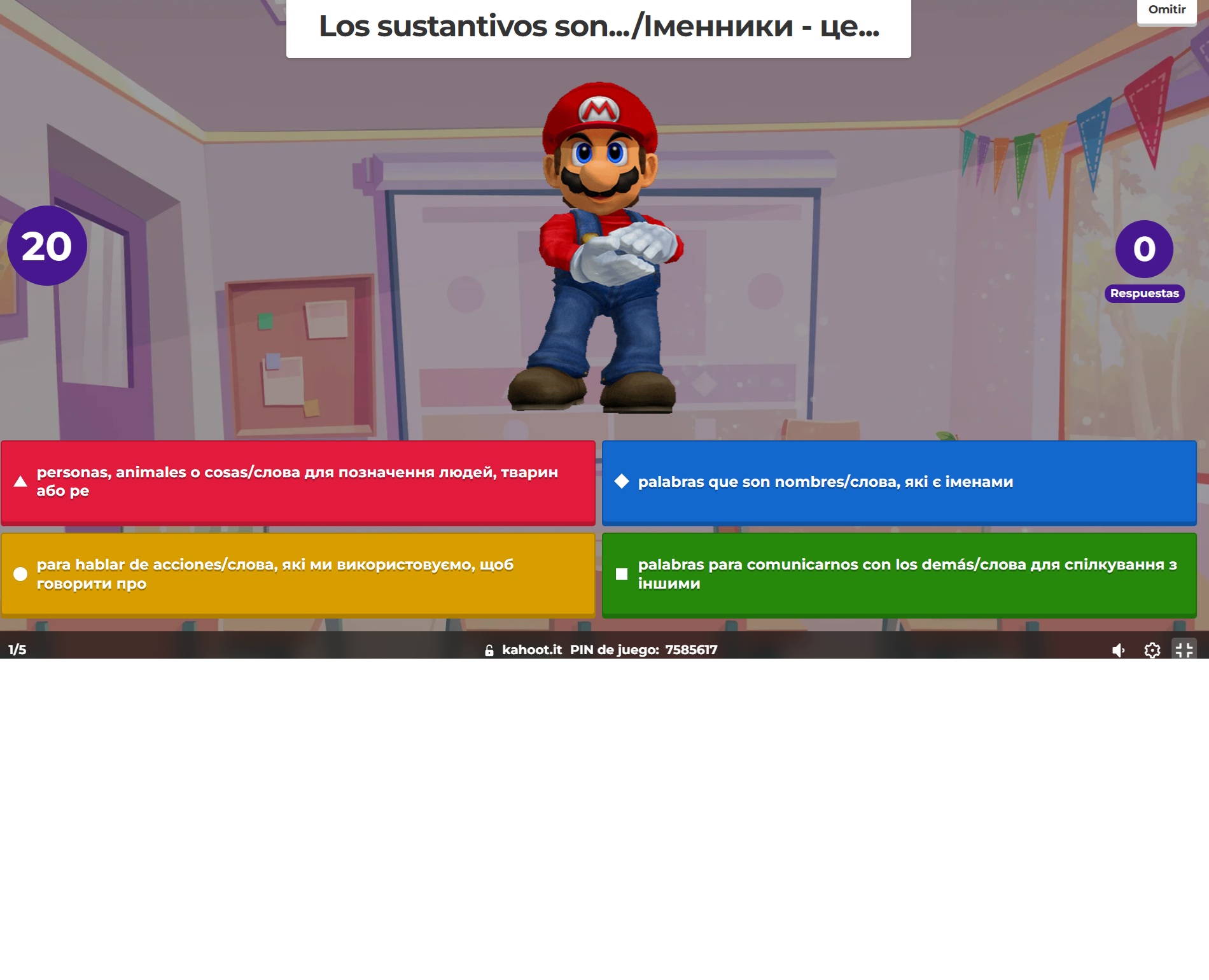Click the answers counter circle showing 0
Image resolution: width=1209 pixels, height=980 pixels.
click(1144, 249)
